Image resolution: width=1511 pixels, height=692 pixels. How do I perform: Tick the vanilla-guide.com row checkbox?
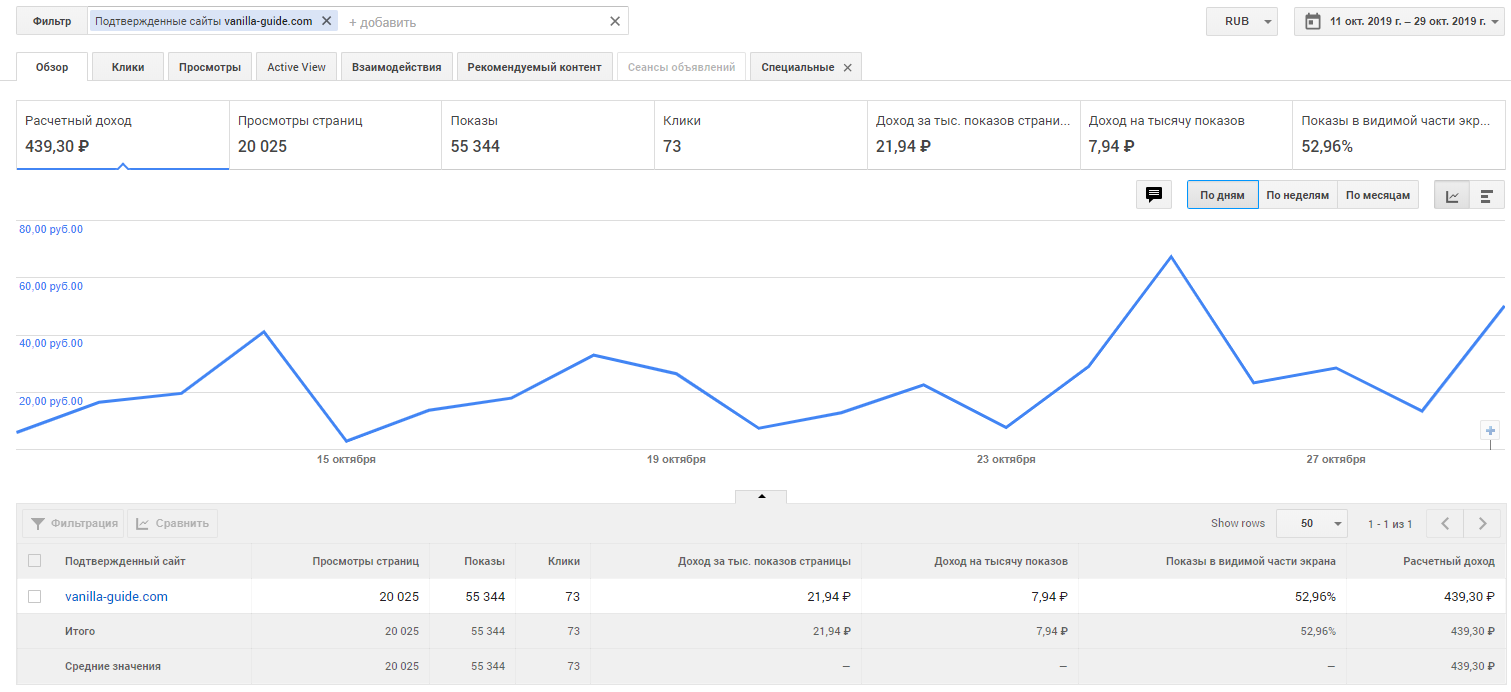35,596
